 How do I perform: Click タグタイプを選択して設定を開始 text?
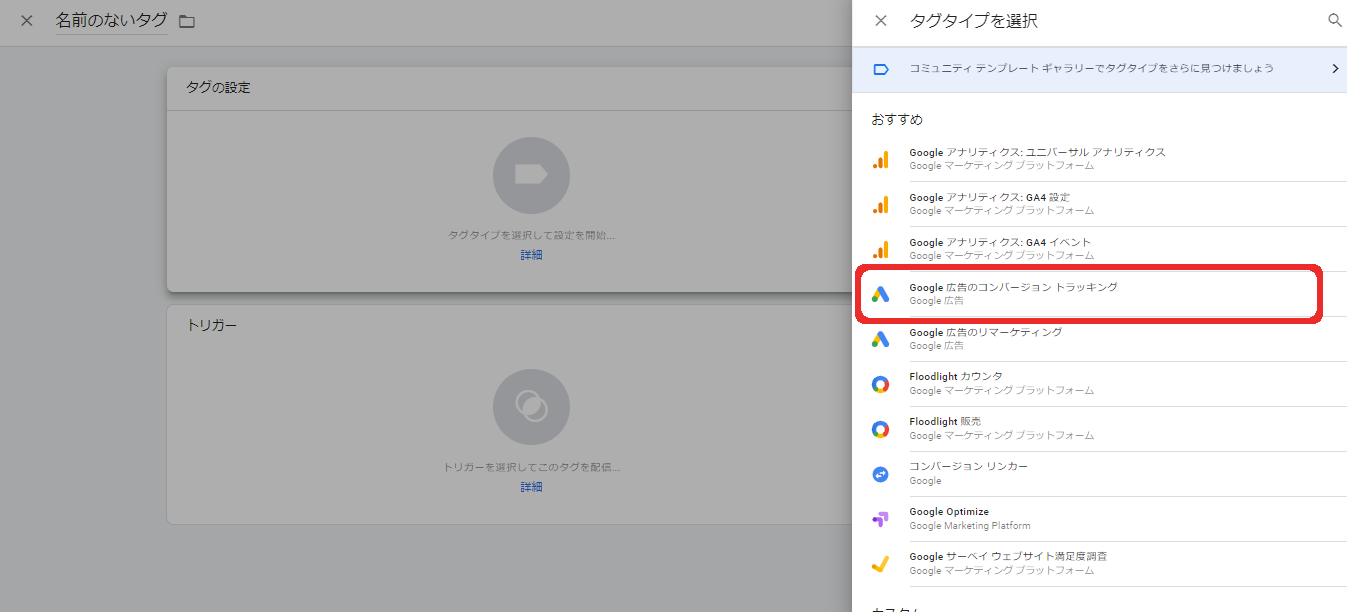[x=531, y=236]
